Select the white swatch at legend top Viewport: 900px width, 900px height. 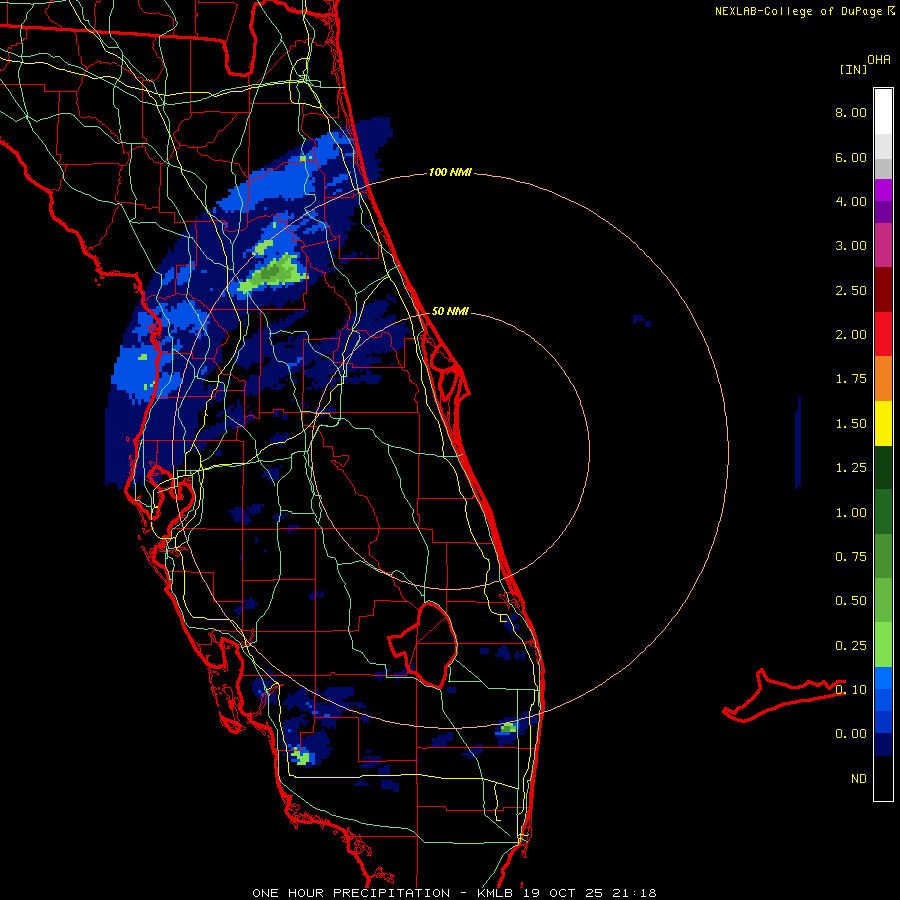click(x=883, y=111)
